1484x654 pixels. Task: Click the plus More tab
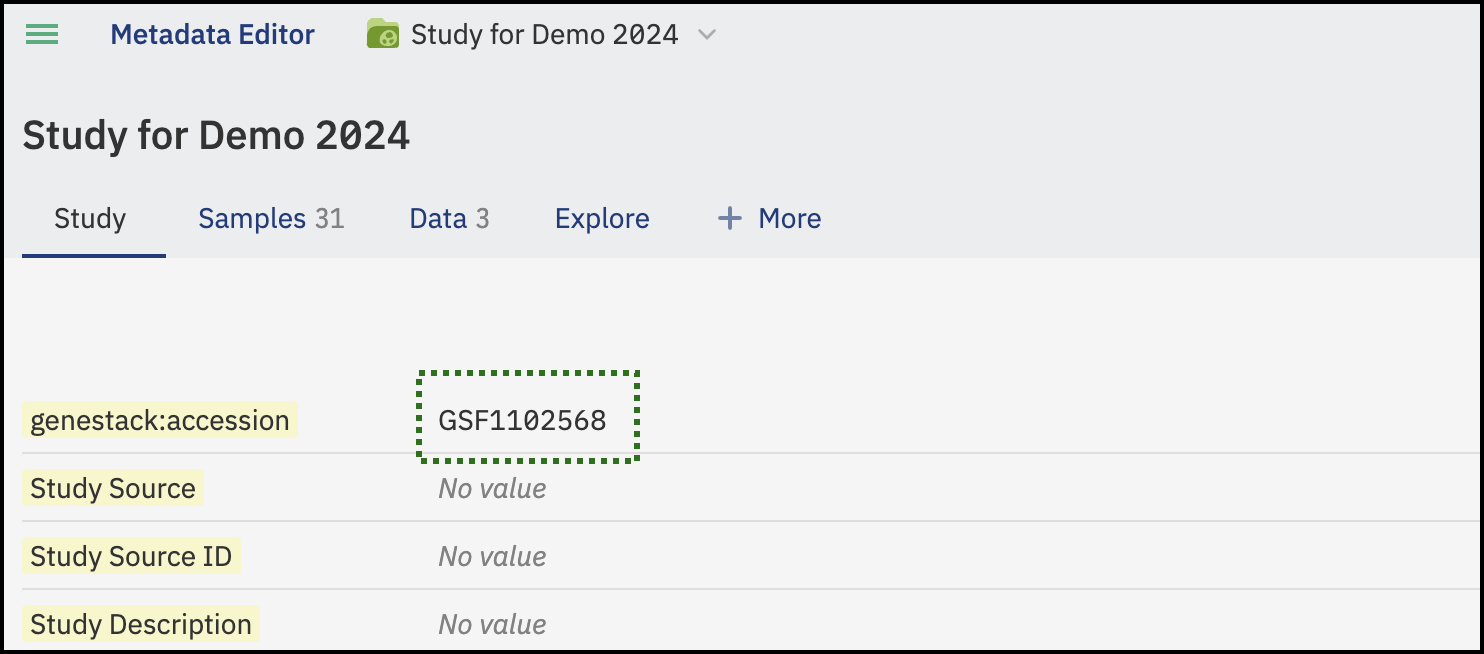pyautogui.click(x=770, y=219)
